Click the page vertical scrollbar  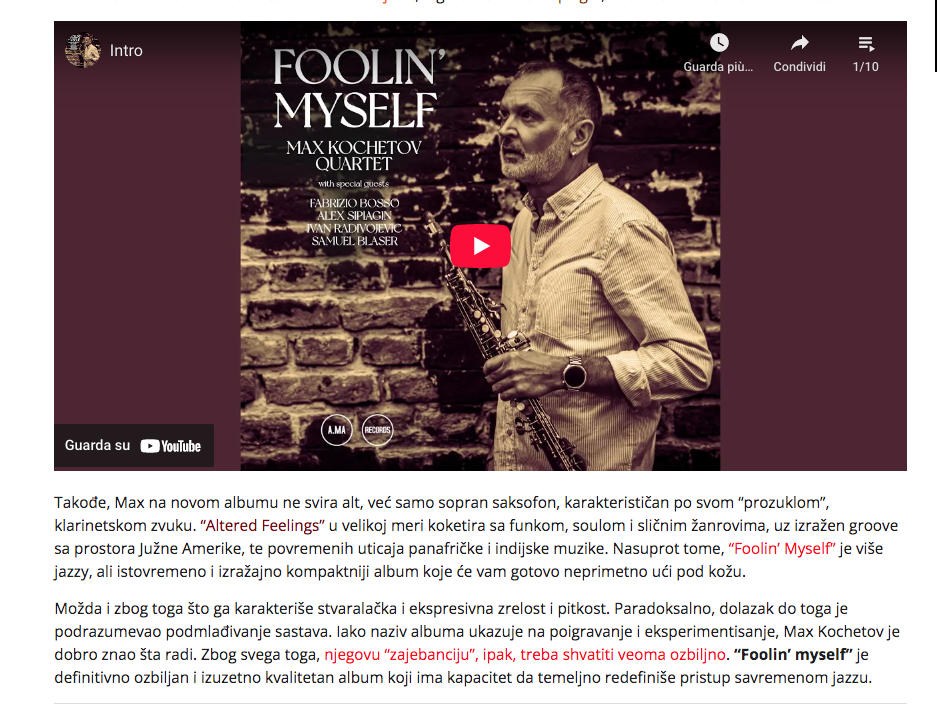click(x=936, y=36)
